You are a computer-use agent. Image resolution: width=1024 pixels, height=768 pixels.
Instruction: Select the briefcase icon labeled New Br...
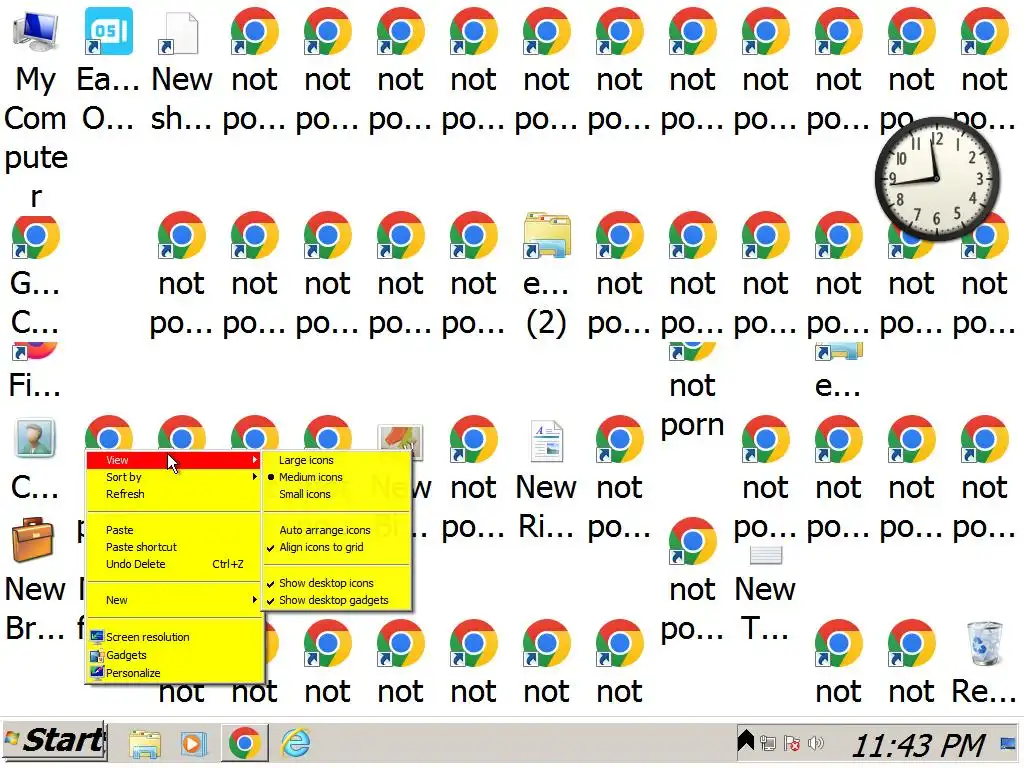pyautogui.click(x=33, y=540)
